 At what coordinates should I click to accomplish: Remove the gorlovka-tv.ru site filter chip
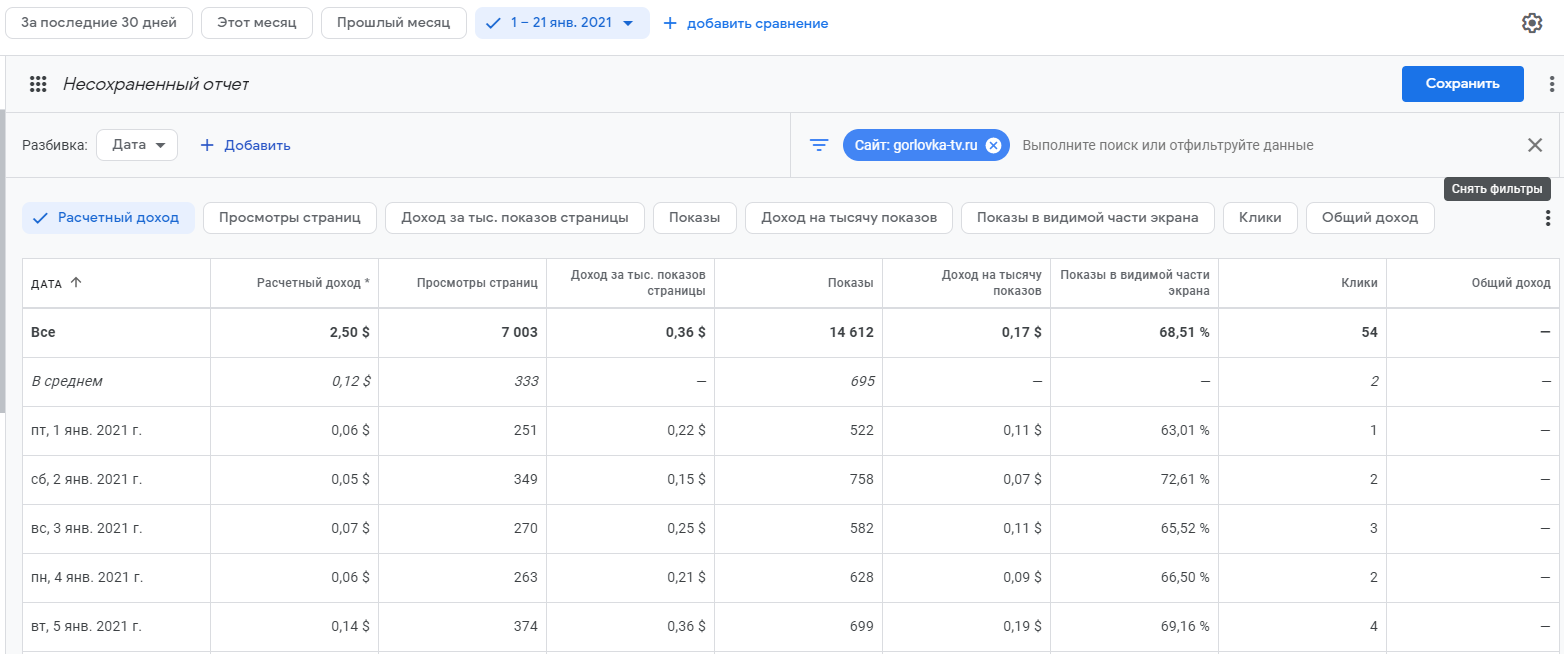pos(993,145)
